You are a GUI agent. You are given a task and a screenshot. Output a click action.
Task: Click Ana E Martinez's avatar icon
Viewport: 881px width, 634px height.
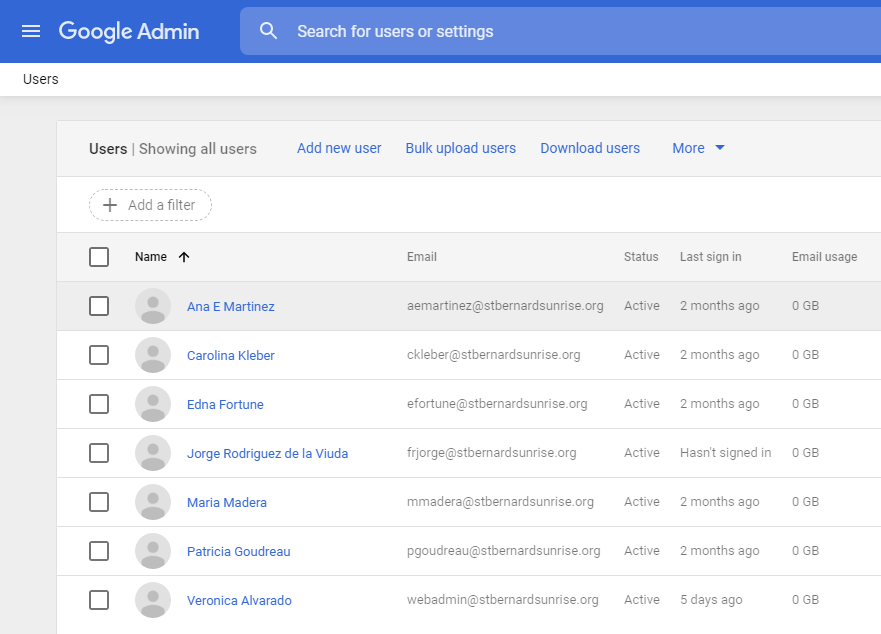(153, 306)
